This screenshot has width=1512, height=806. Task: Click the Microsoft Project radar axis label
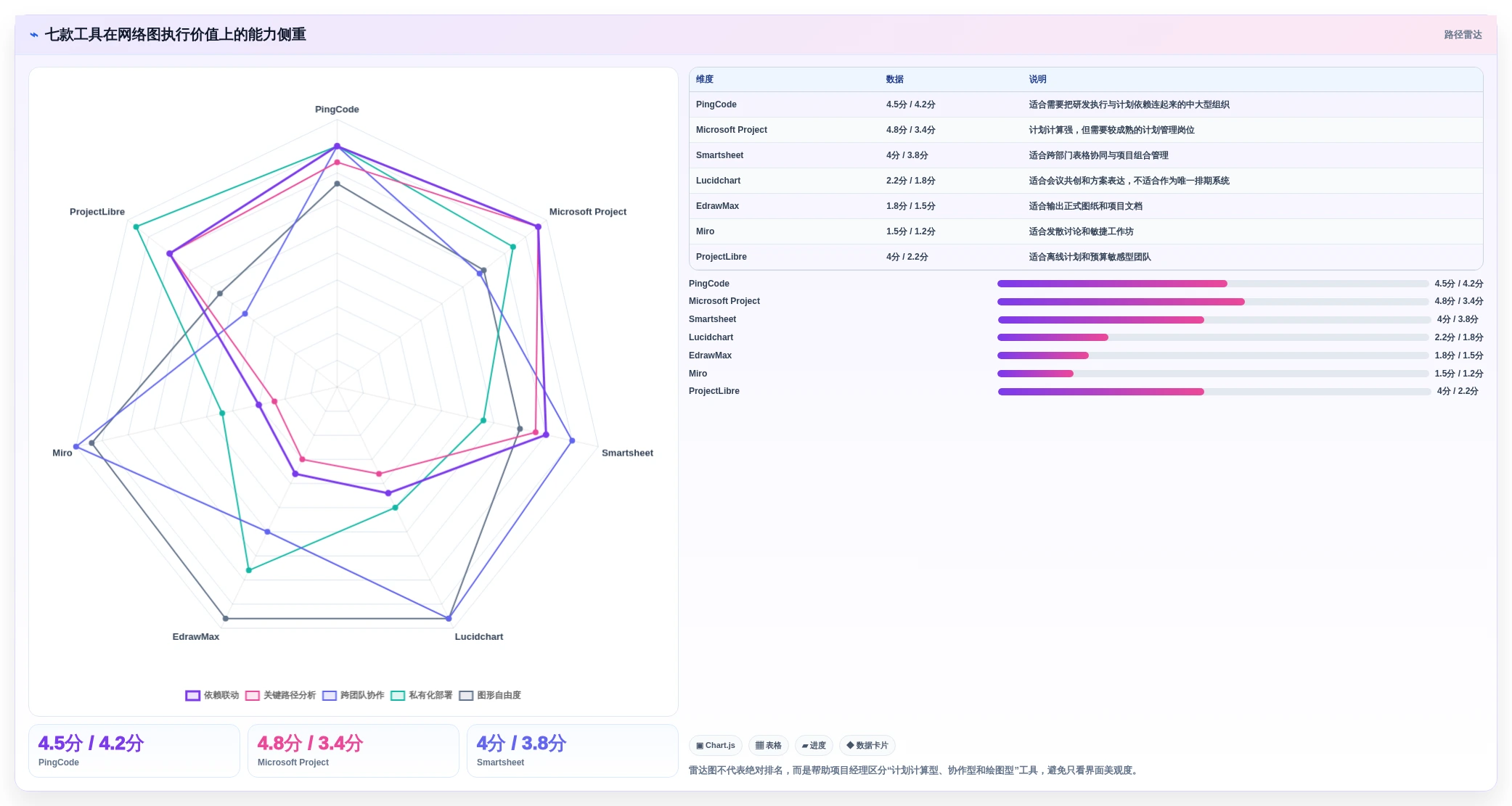coord(588,212)
